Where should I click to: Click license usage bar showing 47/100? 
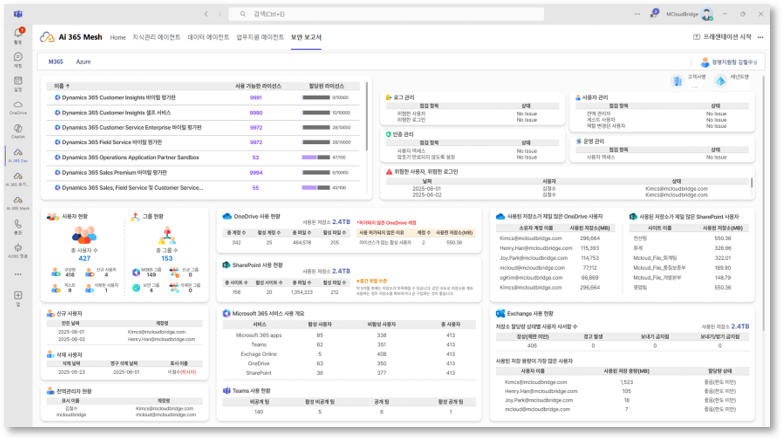[316, 157]
